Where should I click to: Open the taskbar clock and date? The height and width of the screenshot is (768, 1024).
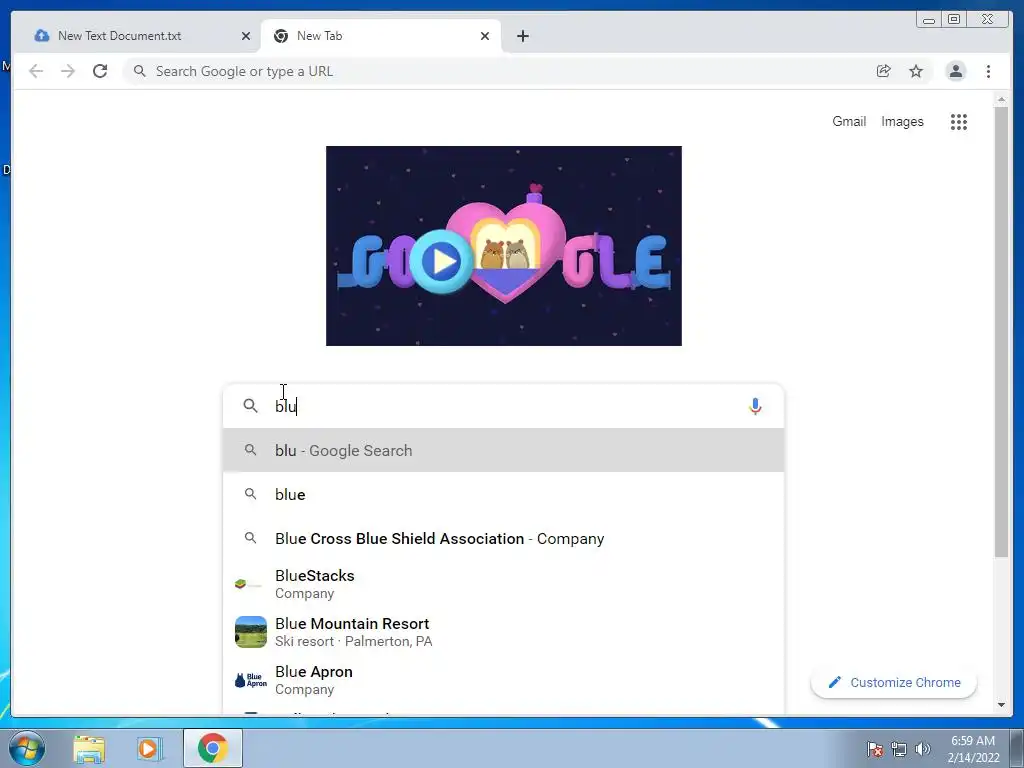tap(973, 748)
